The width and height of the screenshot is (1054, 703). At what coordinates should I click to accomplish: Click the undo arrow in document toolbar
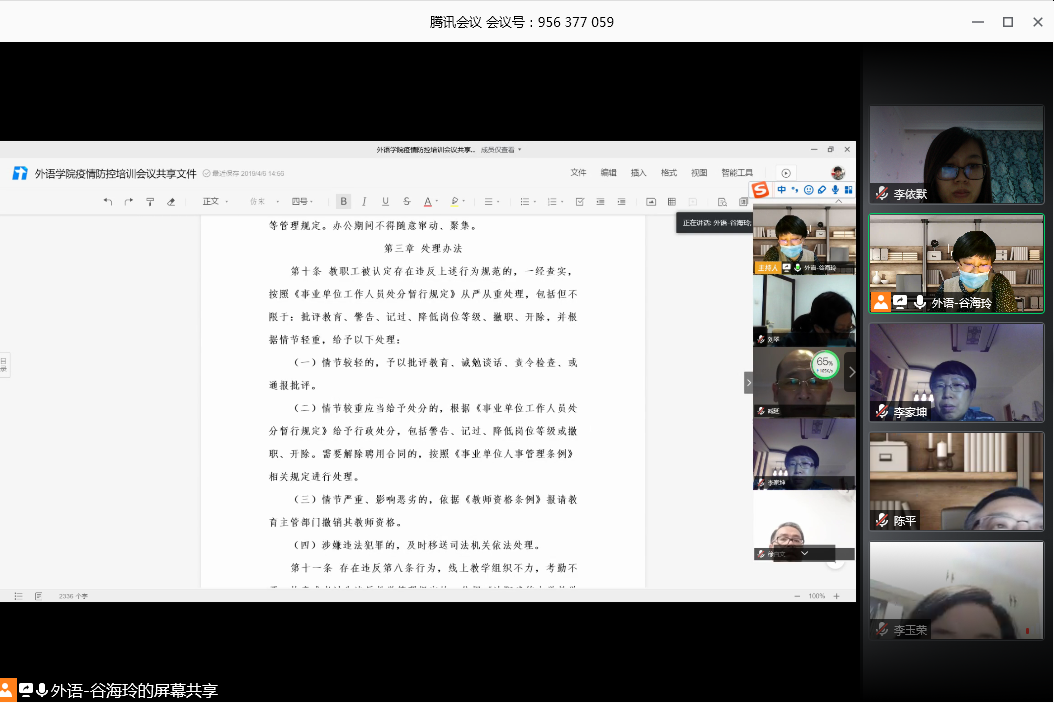tap(108, 201)
